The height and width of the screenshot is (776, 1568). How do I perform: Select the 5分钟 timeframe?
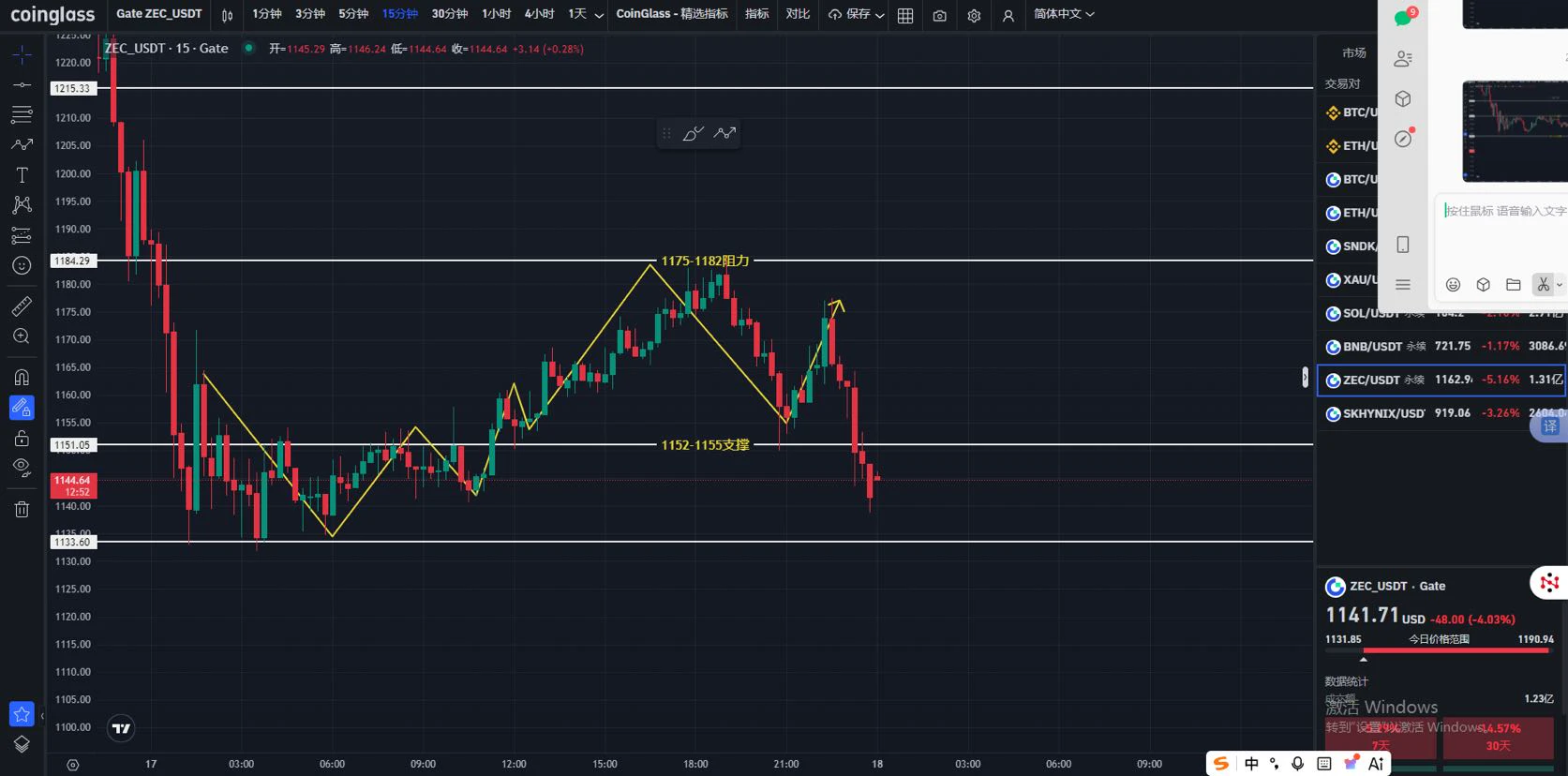(x=353, y=14)
